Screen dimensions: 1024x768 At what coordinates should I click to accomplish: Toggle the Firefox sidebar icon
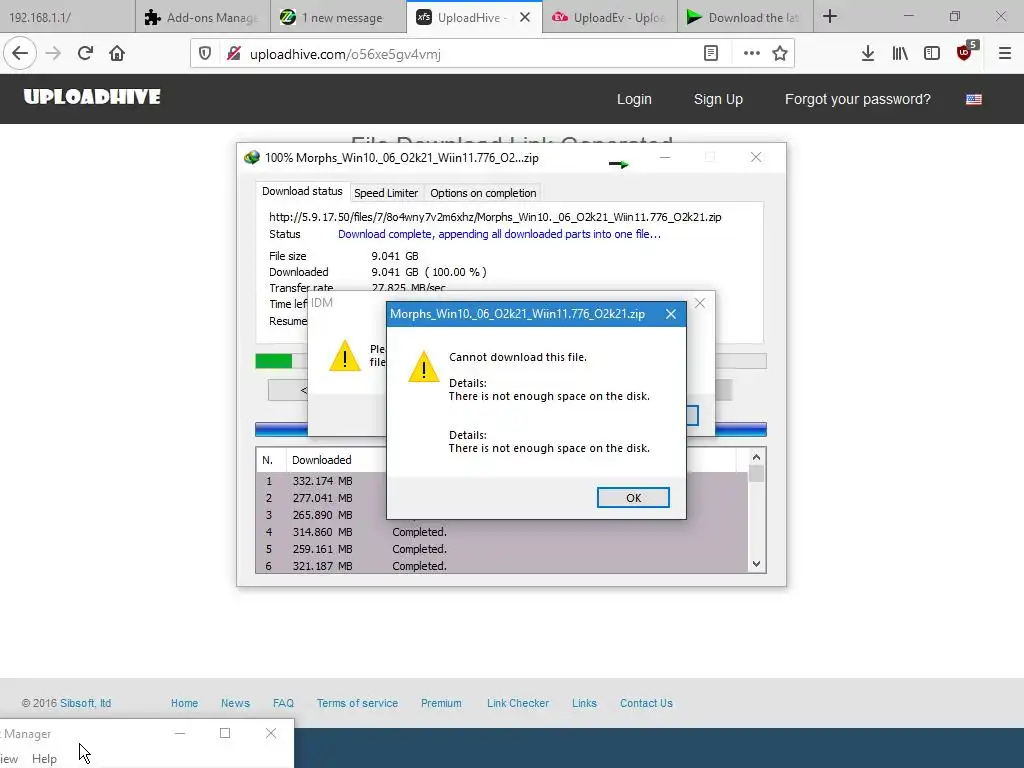932,54
